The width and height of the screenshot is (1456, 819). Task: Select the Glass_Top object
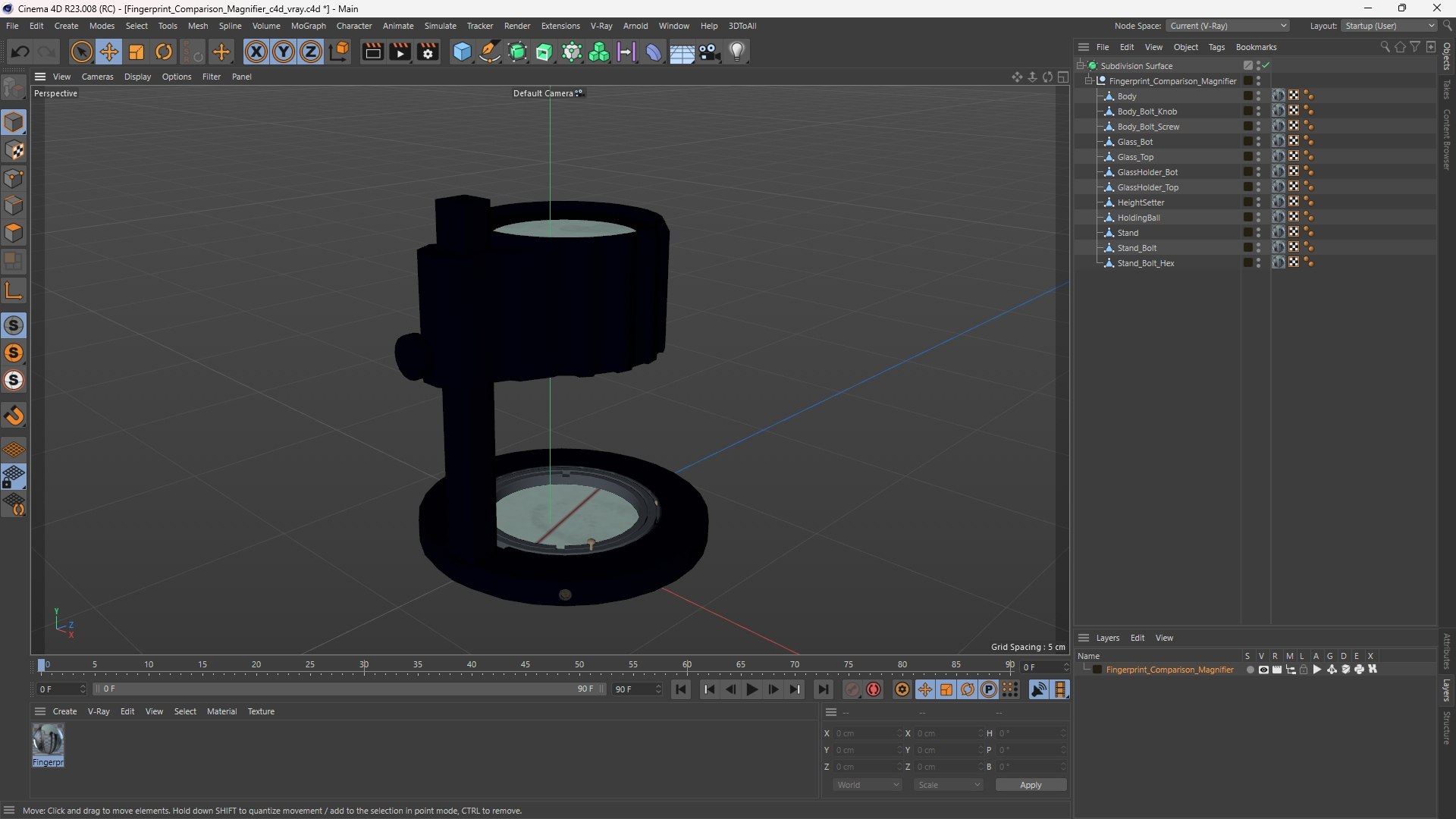point(1134,157)
